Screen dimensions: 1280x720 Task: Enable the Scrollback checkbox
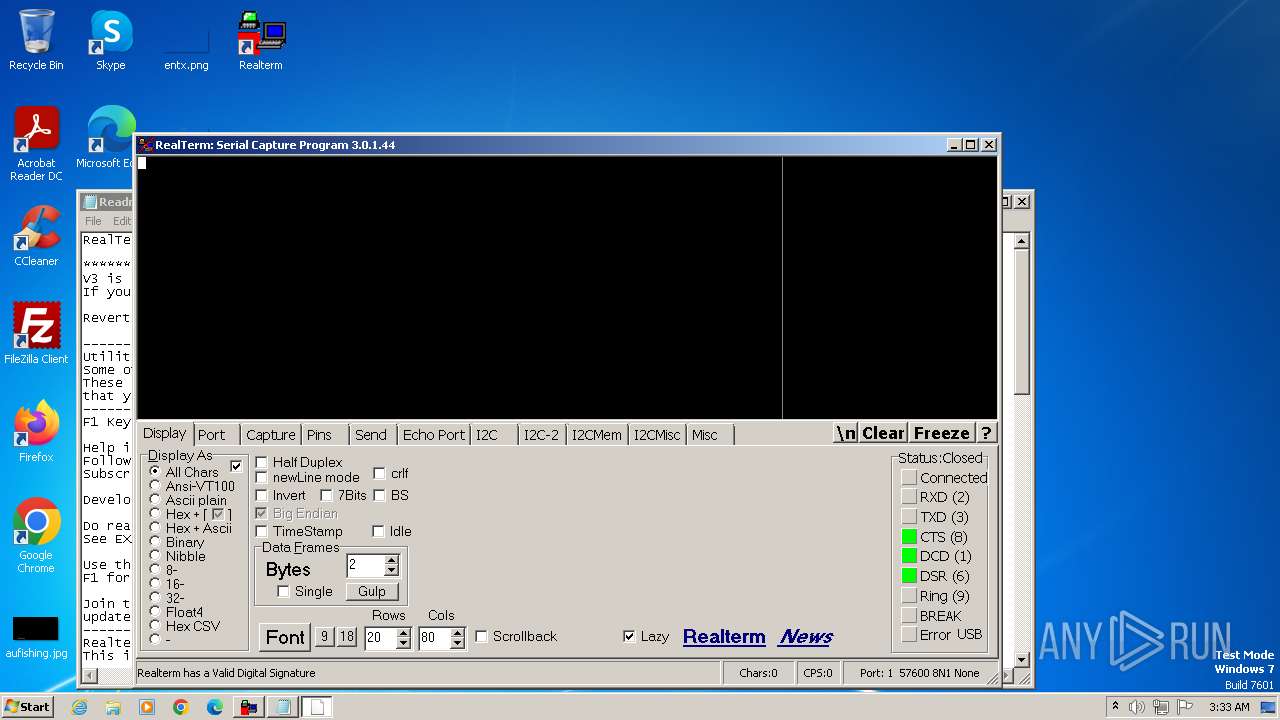tap(482, 636)
